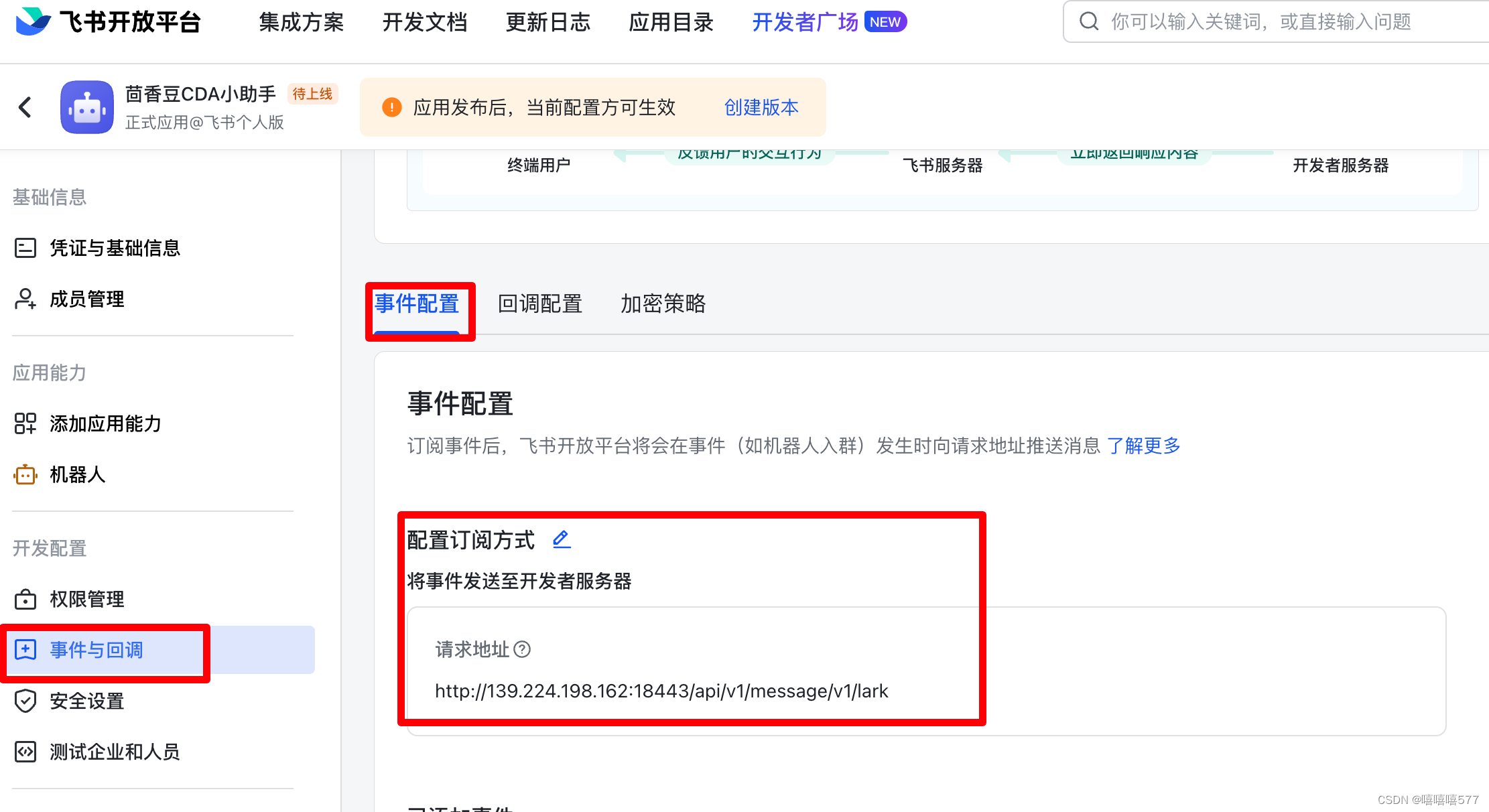Click the Feishu open platform logo
This screenshot has width=1489, height=812.
[34, 21]
